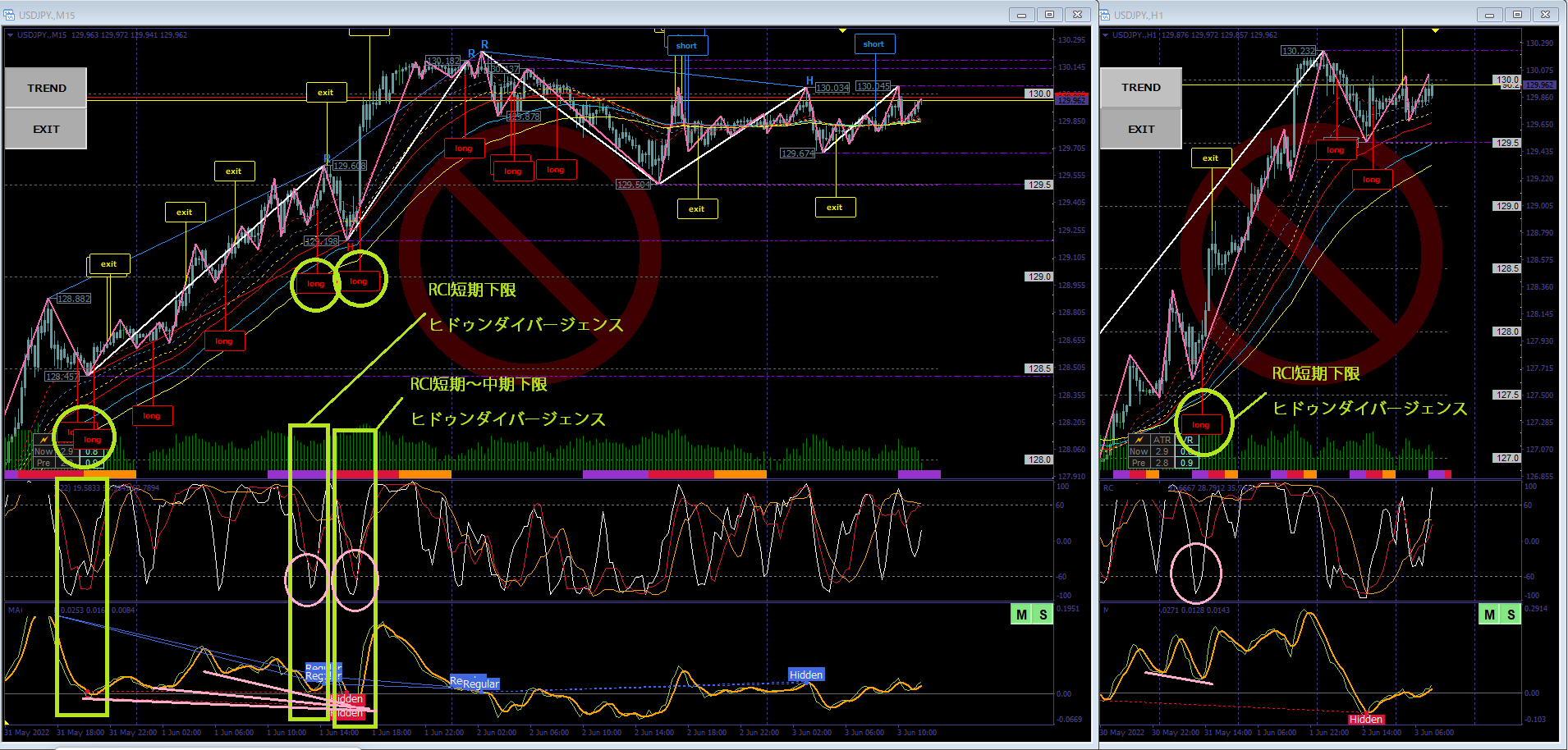Click the EXIT button in the M15 window
Image resolution: width=1568 pixels, height=750 pixels.
click(x=46, y=129)
